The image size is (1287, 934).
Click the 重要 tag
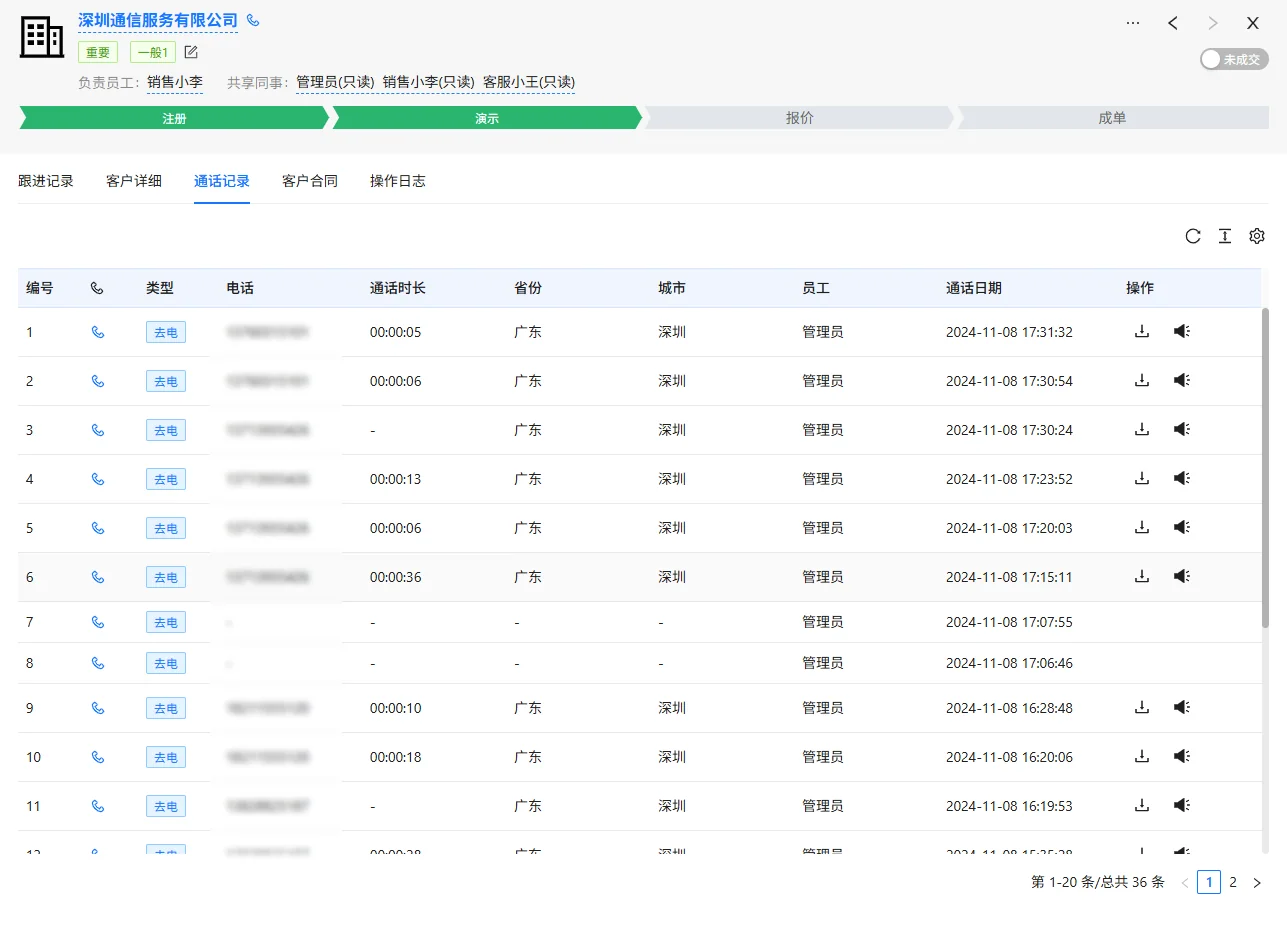click(x=98, y=52)
